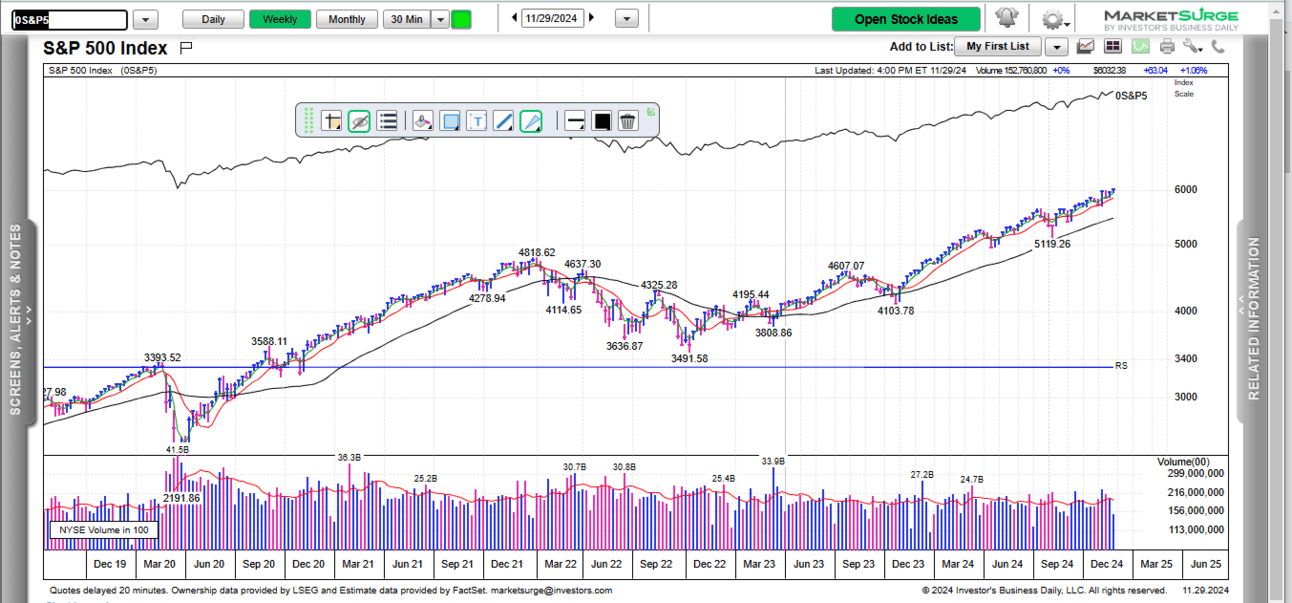This screenshot has width=1292, height=603.
Task: Open line thickness selector
Action: [x=575, y=121]
